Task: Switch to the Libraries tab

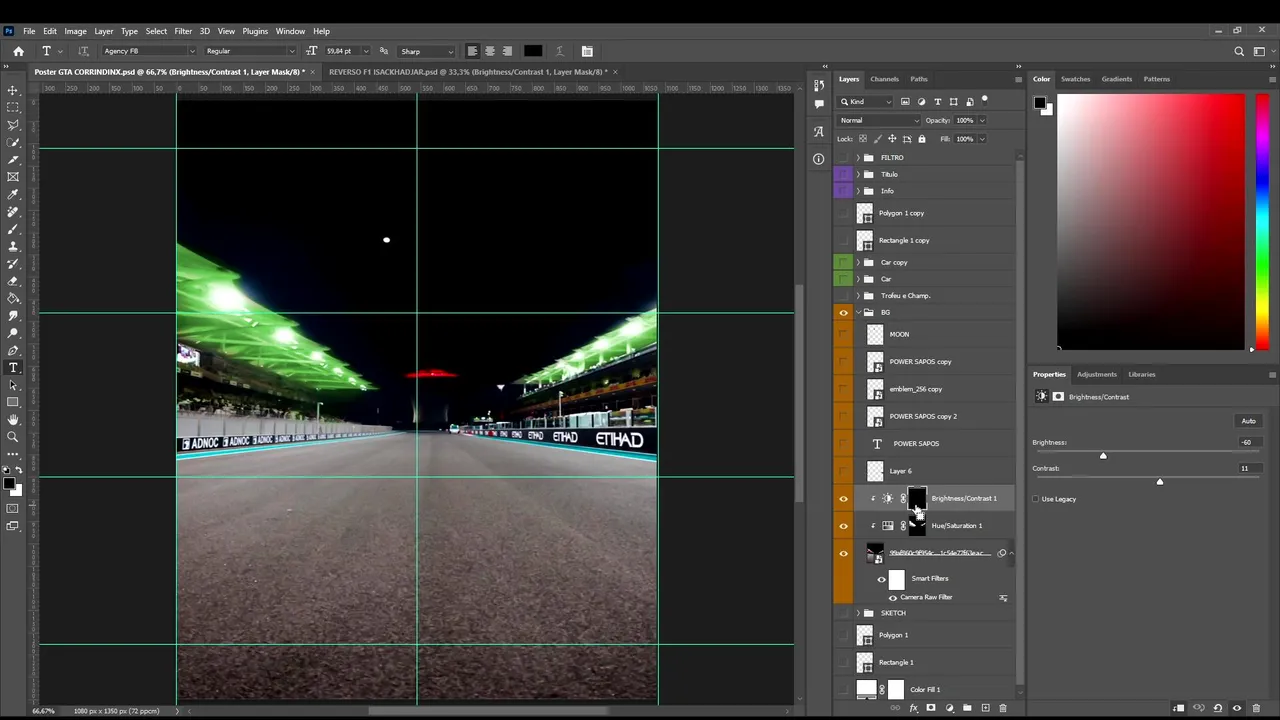Action: (1141, 374)
